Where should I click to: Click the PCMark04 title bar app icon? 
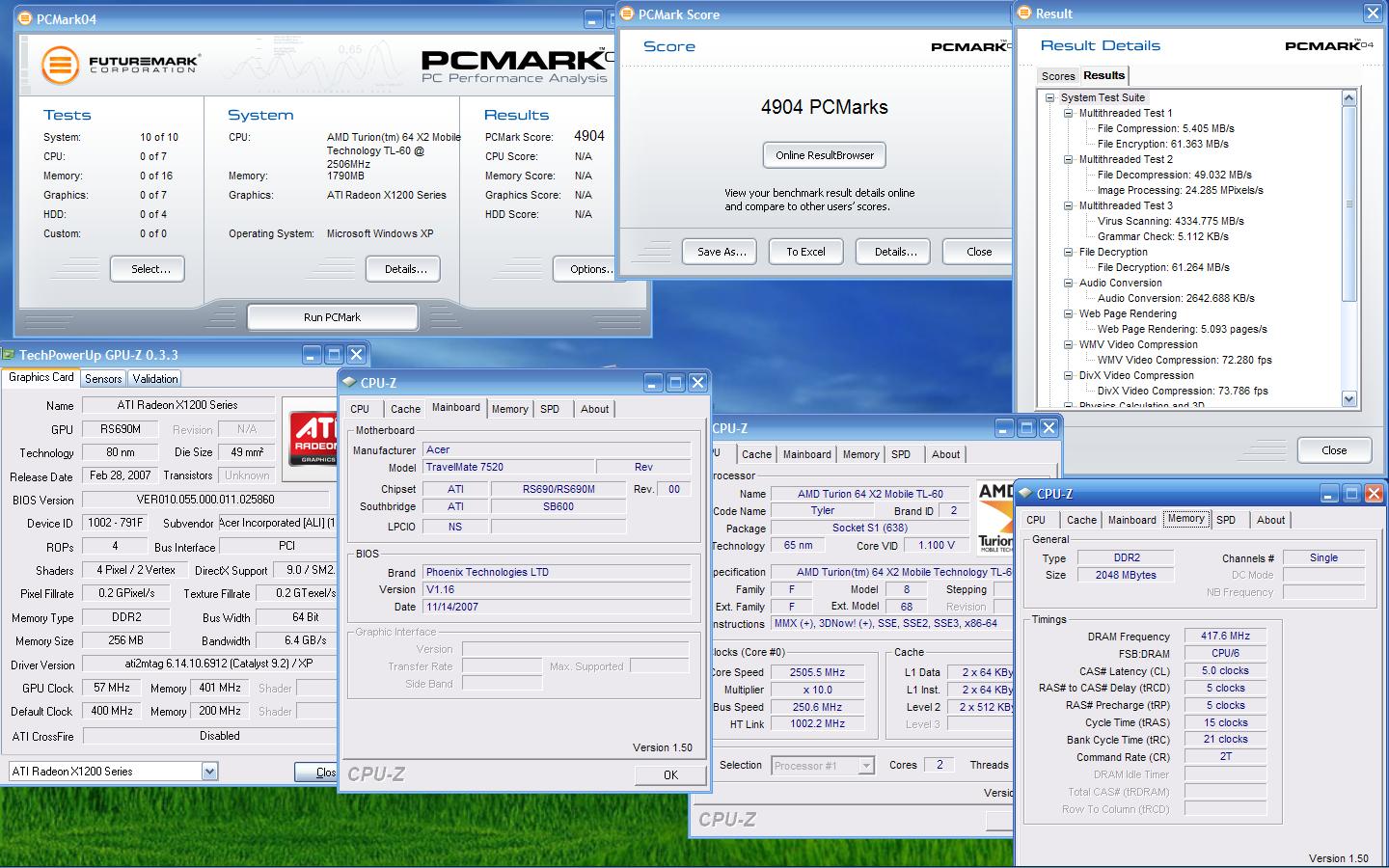(x=24, y=19)
